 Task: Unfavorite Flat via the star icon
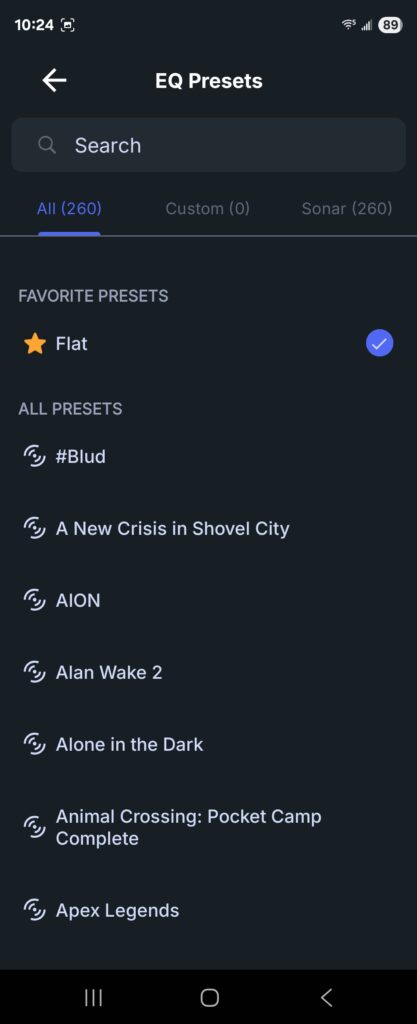tap(35, 344)
